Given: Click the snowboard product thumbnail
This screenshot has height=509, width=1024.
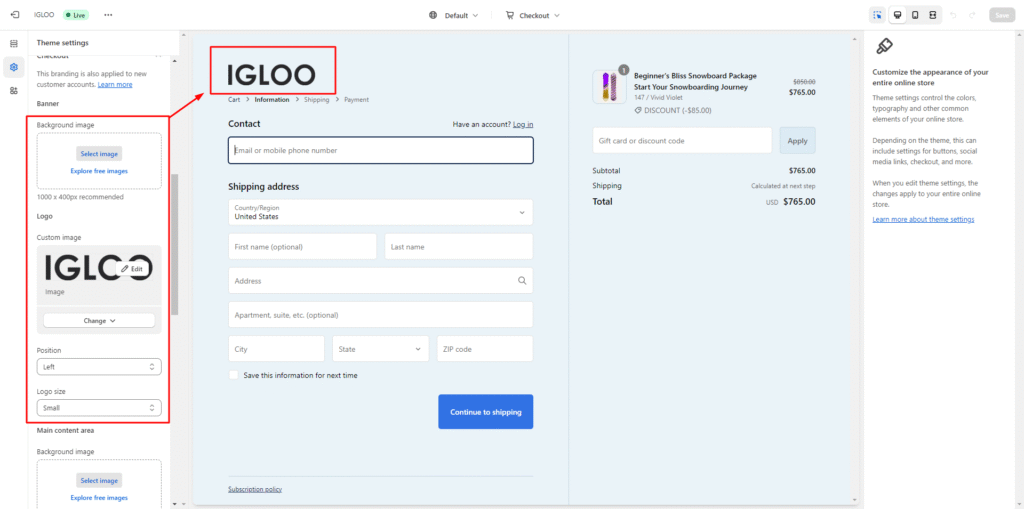Looking at the screenshot, I should coord(609,87).
